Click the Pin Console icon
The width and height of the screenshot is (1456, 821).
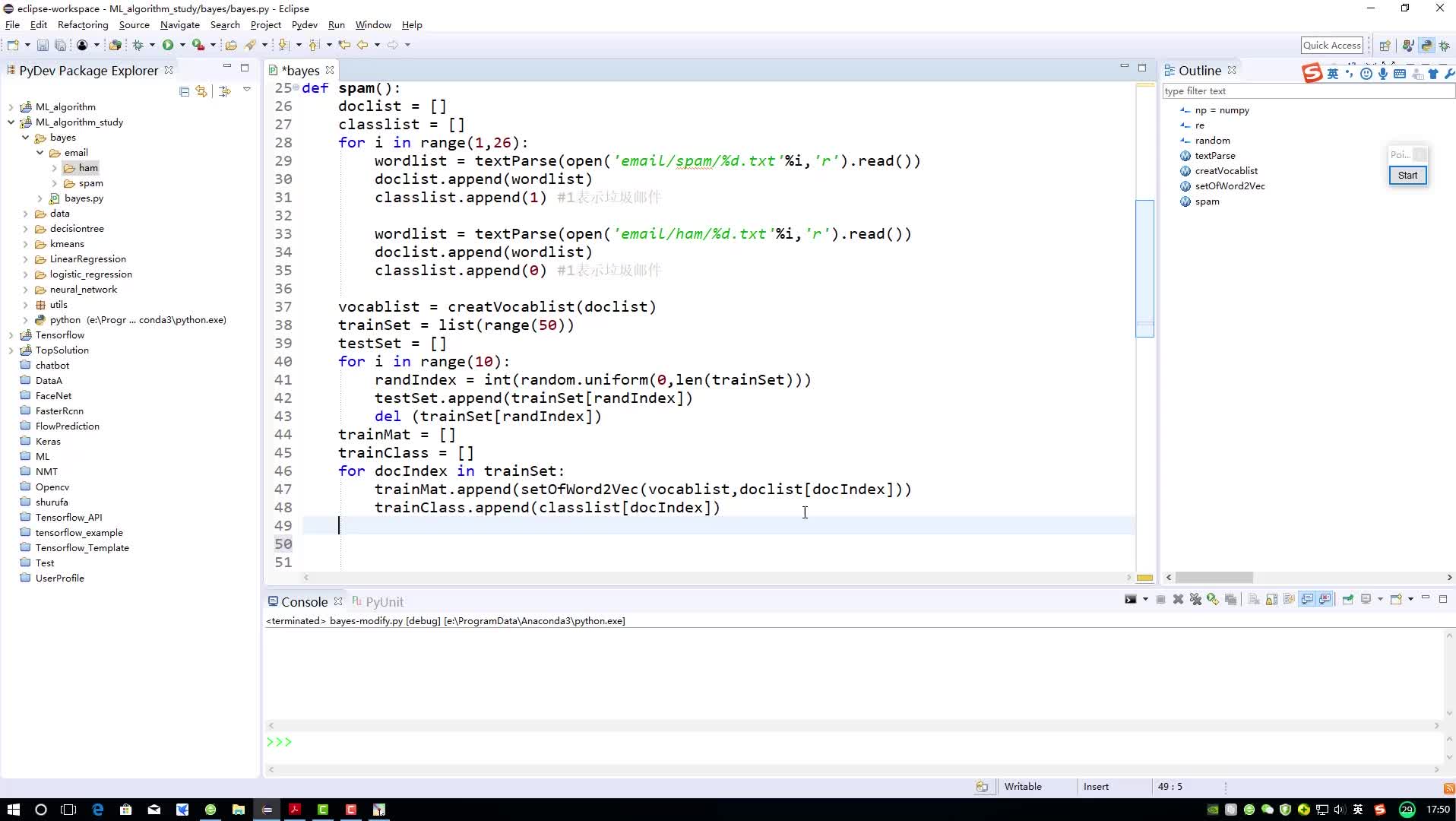click(x=1347, y=600)
